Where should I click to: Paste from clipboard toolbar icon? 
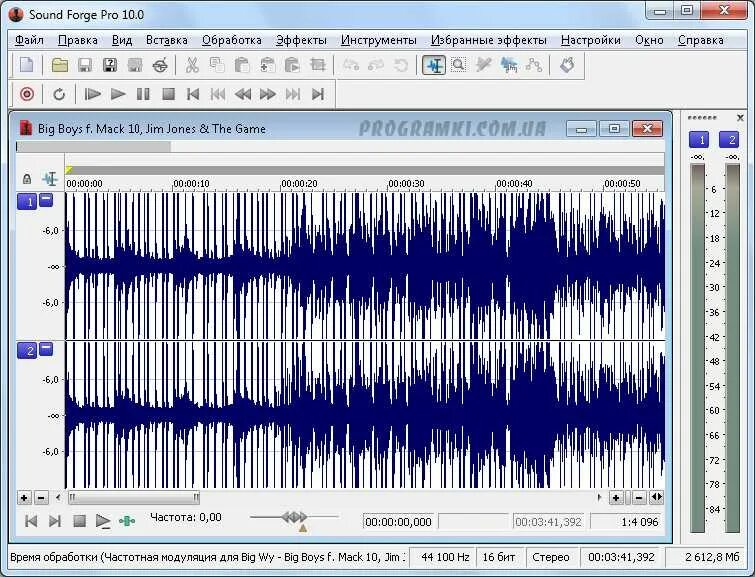point(242,65)
